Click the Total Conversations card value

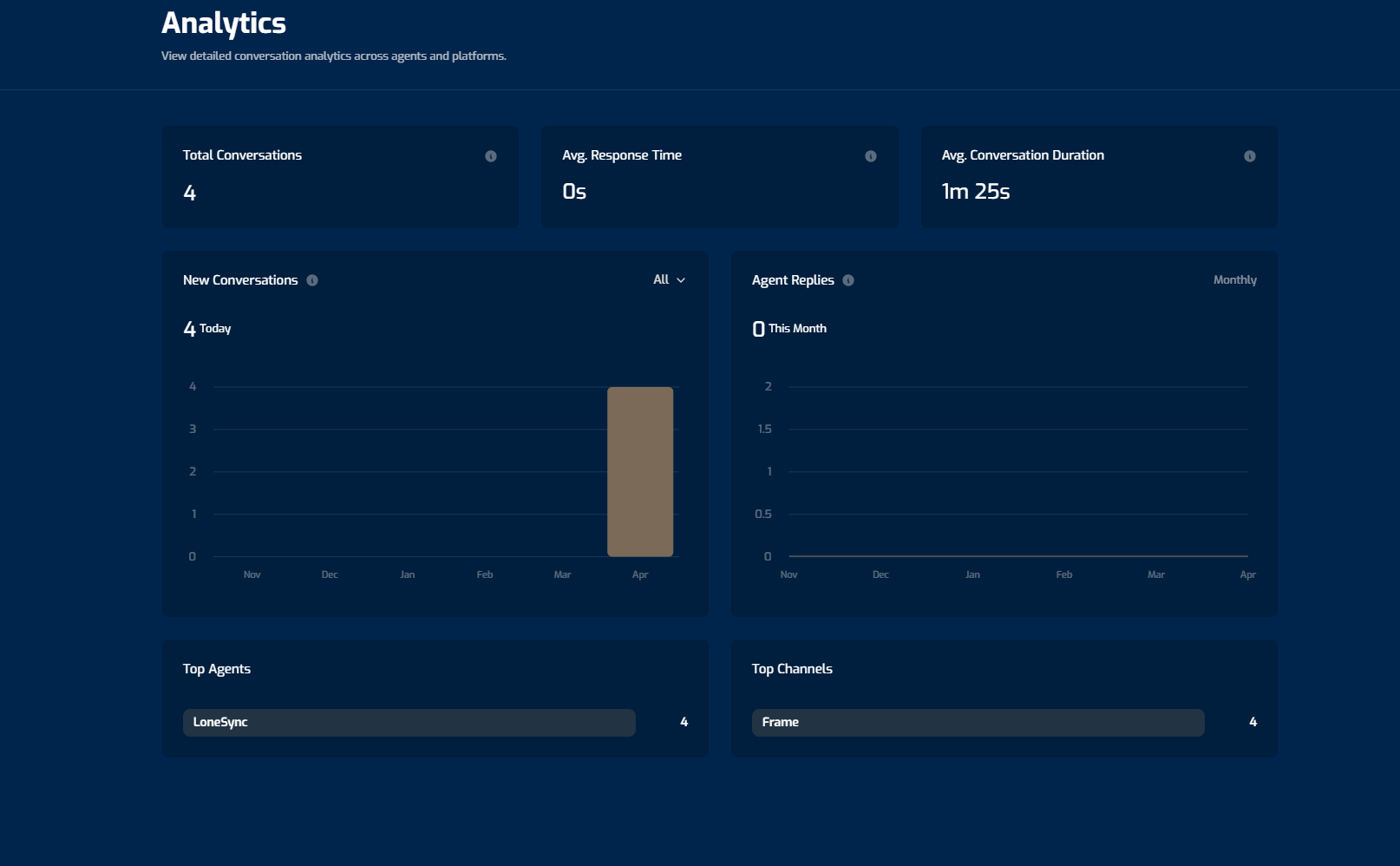190,193
